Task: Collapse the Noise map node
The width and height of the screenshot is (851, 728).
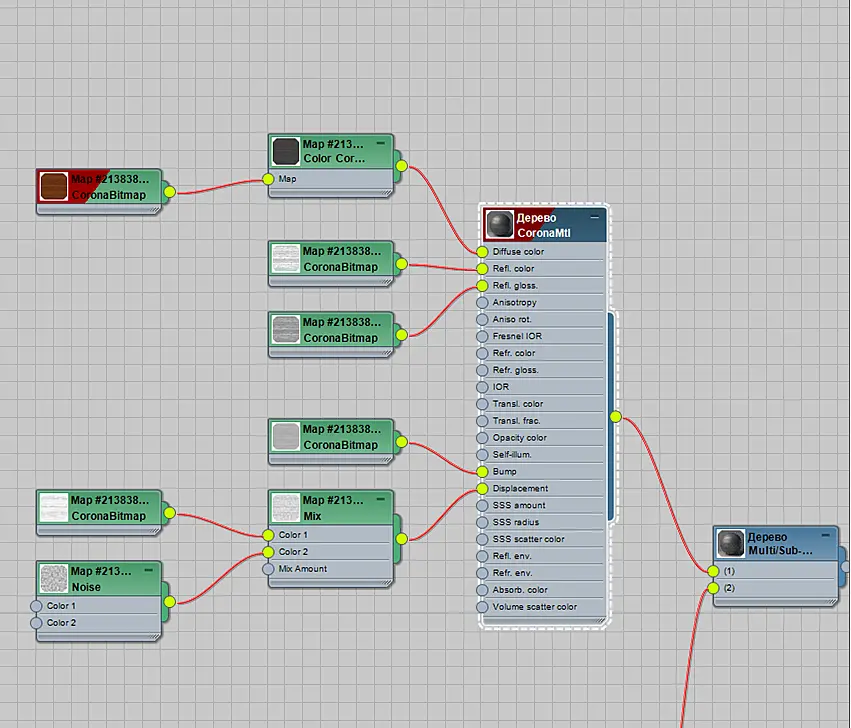Action: (x=149, y=570)
